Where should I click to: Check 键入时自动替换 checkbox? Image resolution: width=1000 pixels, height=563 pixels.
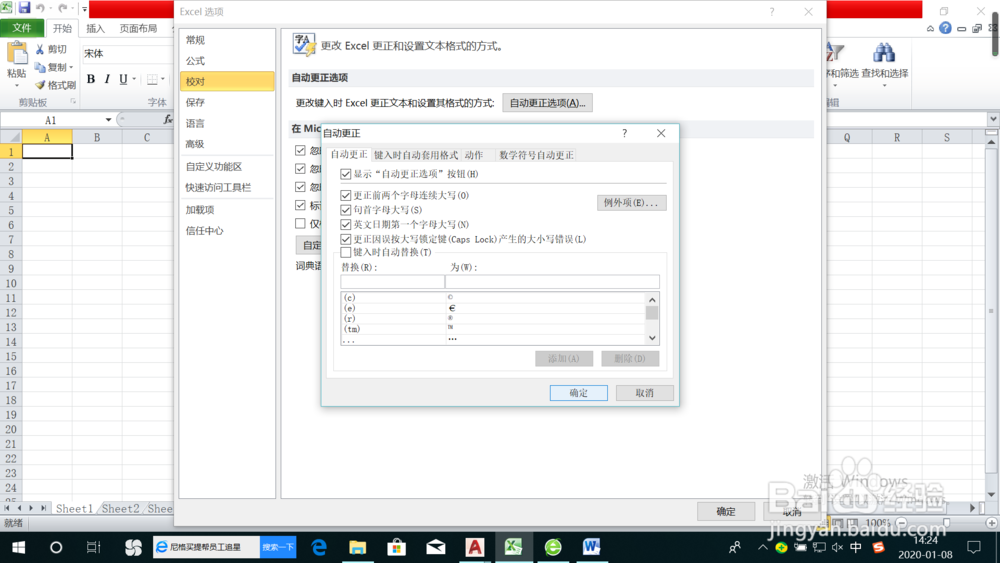coord(346,252)
